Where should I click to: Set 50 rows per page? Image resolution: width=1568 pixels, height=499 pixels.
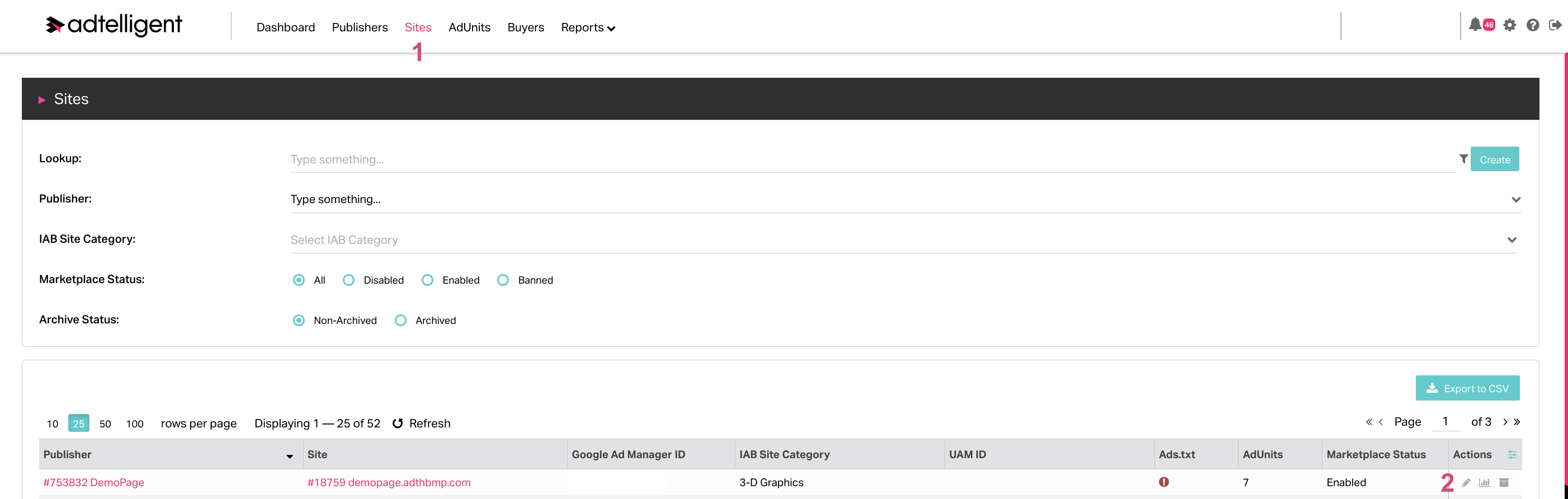click(x=105, y=423)
